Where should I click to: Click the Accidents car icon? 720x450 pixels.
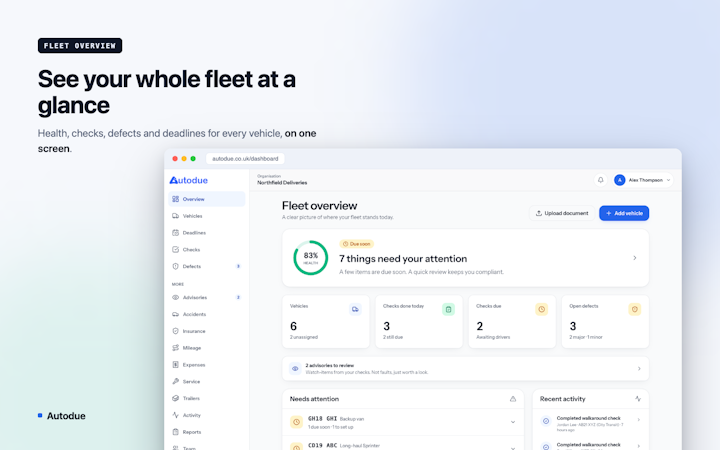pos(175,315)
